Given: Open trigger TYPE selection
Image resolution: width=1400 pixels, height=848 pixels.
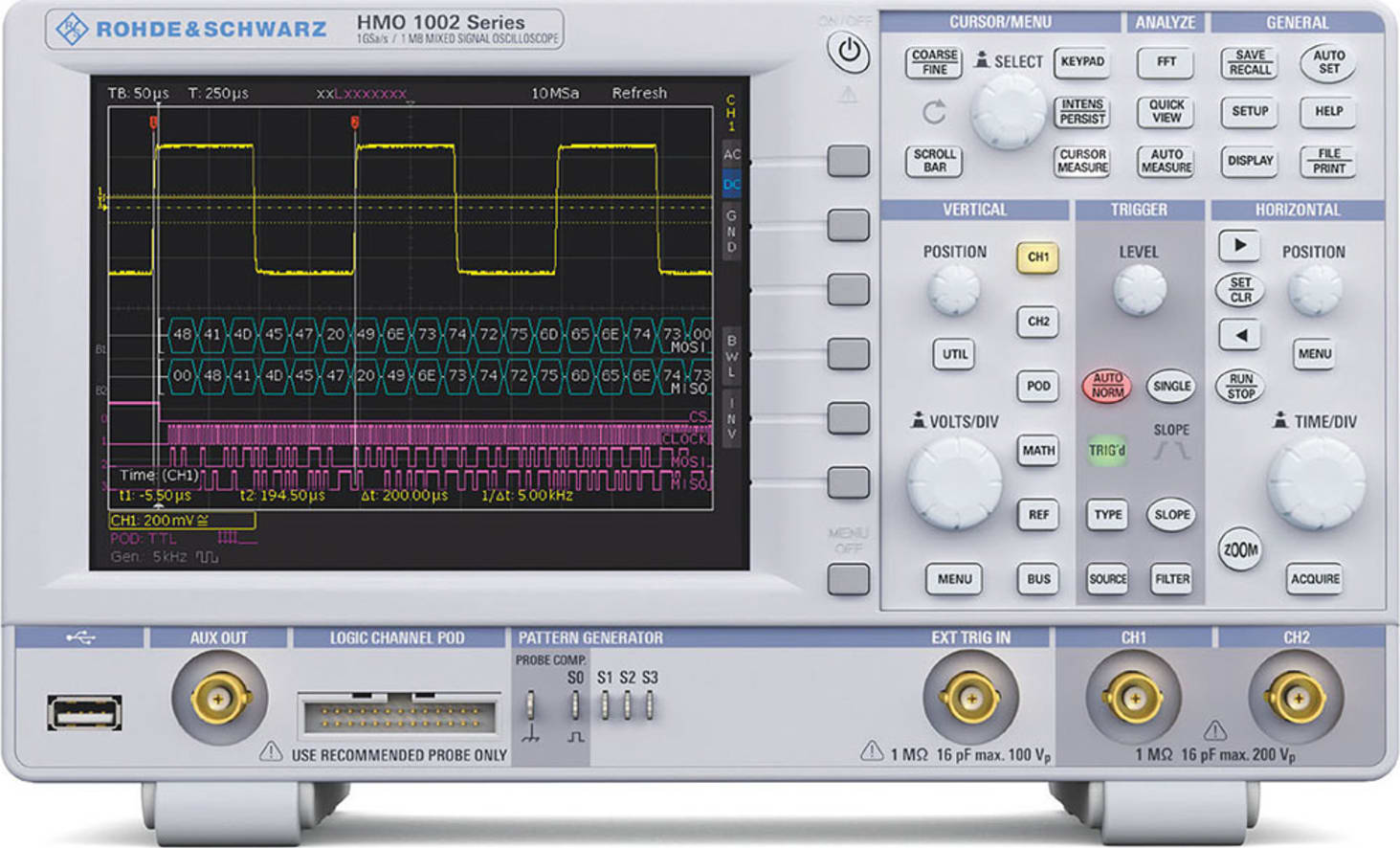Looking at the screenshot, I should (1108, 514).
